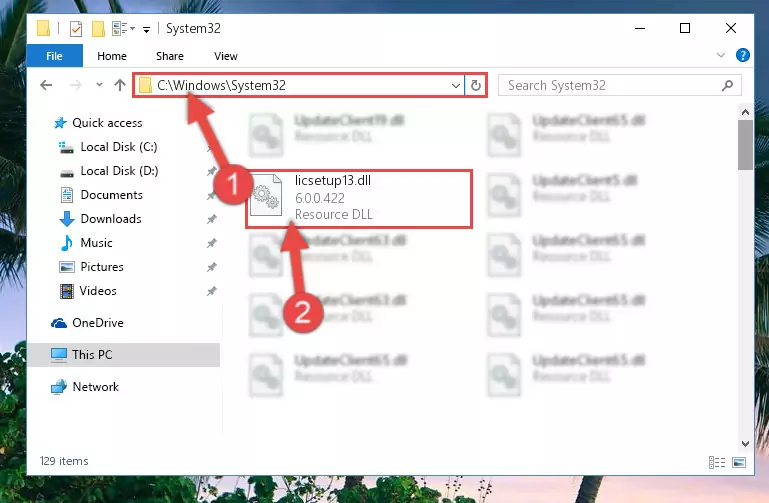This screenshot has height=503, width=769.
Task: Click the folder icon in title bar
Action: [x=44, y=28]
